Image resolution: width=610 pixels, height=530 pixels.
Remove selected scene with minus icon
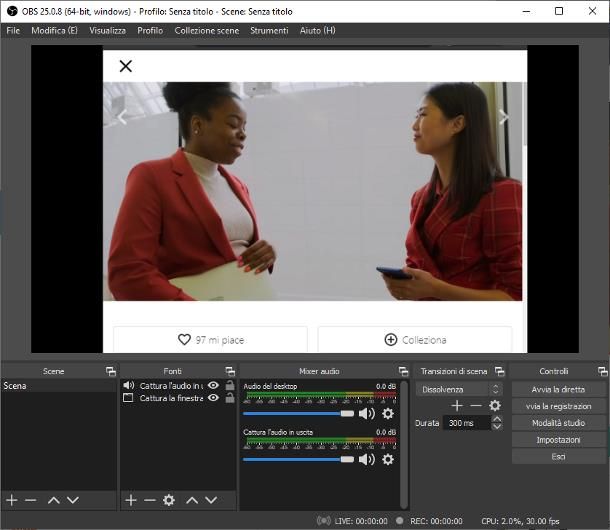click(x=31, y=500)
